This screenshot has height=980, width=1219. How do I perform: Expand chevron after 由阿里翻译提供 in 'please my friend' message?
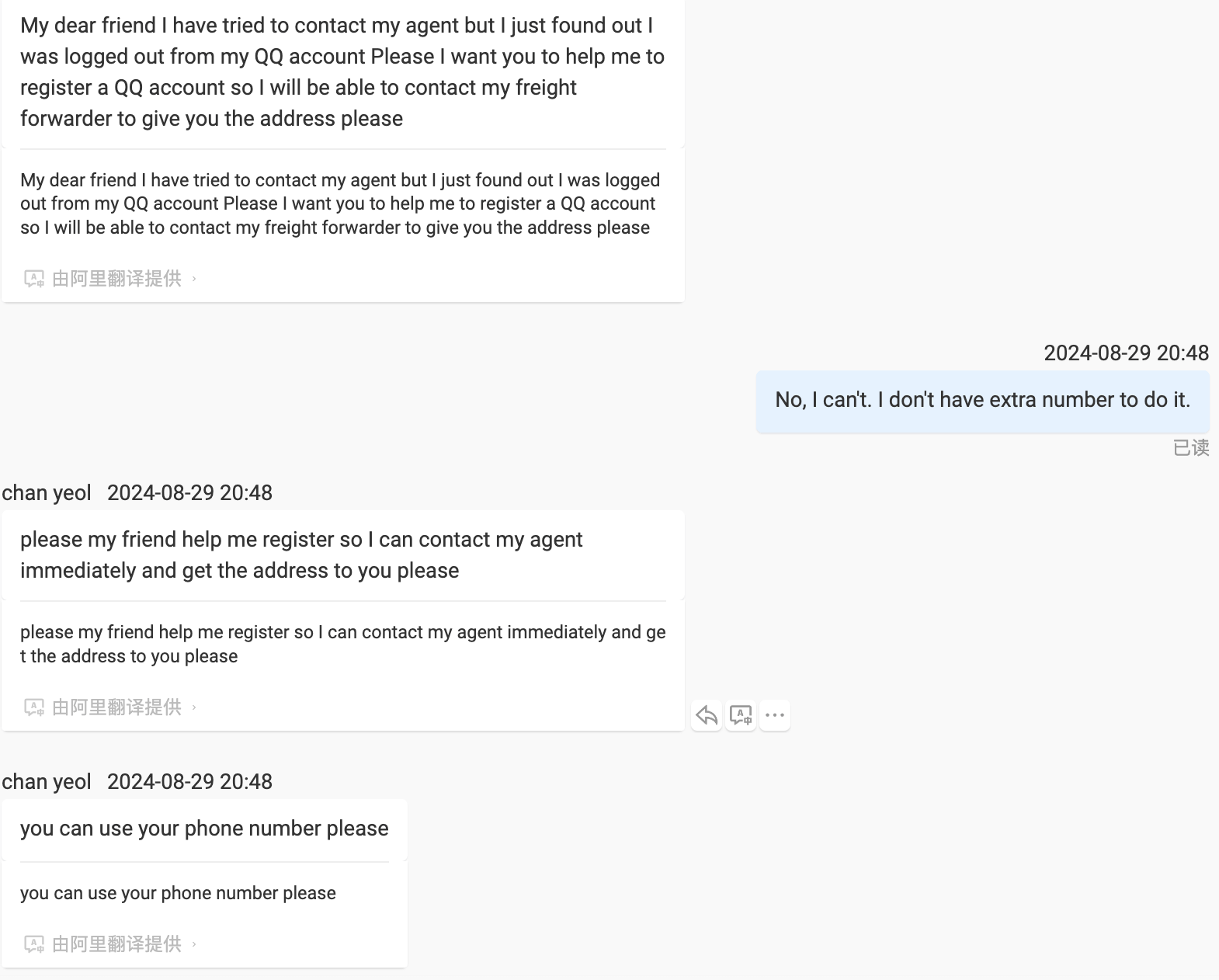coord(194,707)
